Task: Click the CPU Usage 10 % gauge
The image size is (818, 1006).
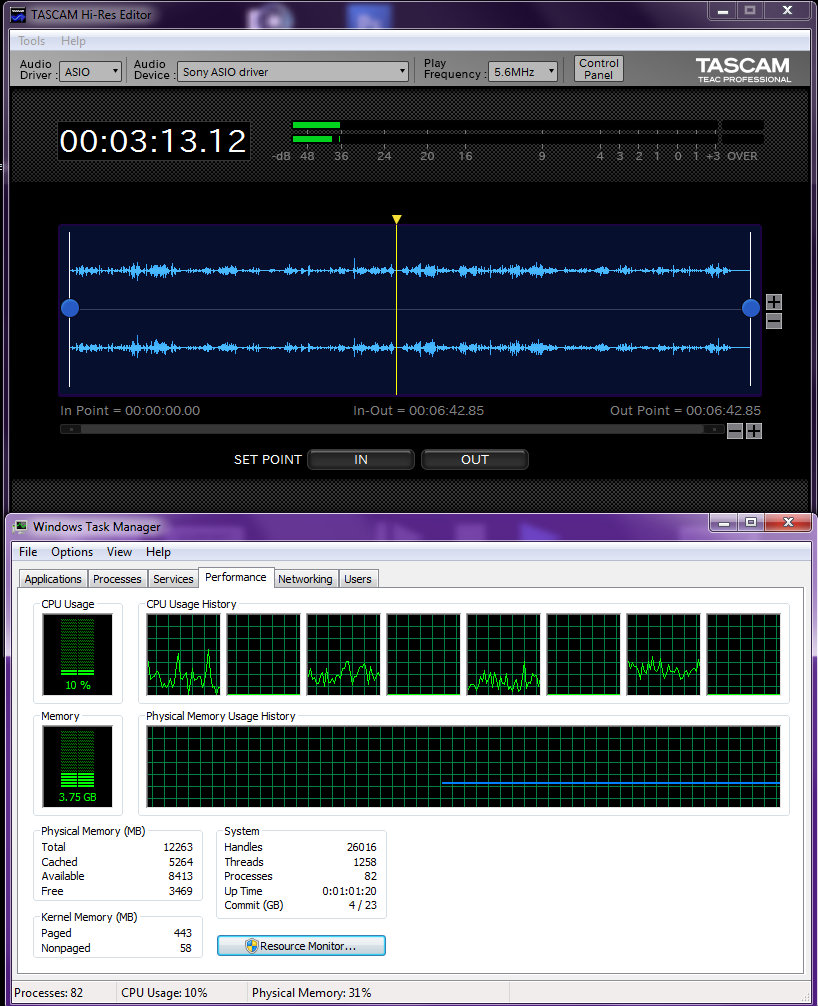Action: [x=78, y=654]
